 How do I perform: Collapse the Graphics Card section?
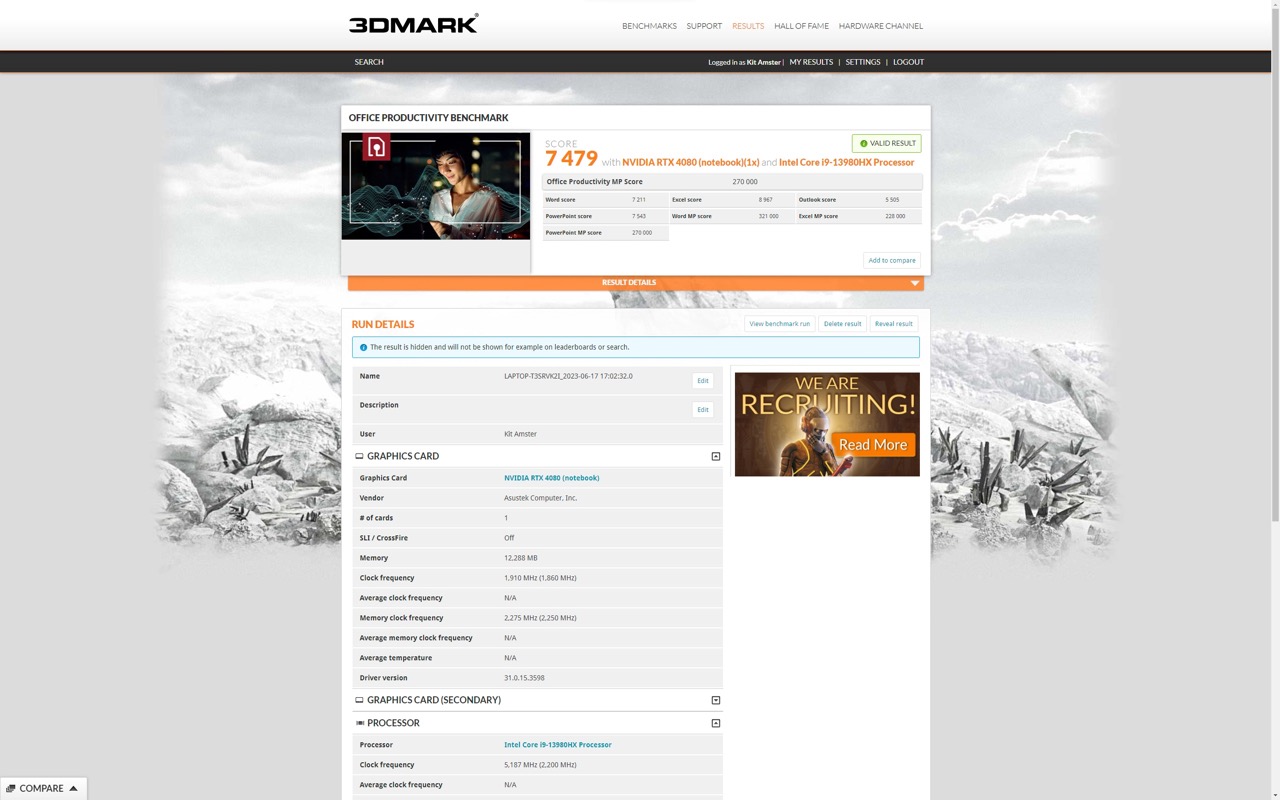point(715,456)
